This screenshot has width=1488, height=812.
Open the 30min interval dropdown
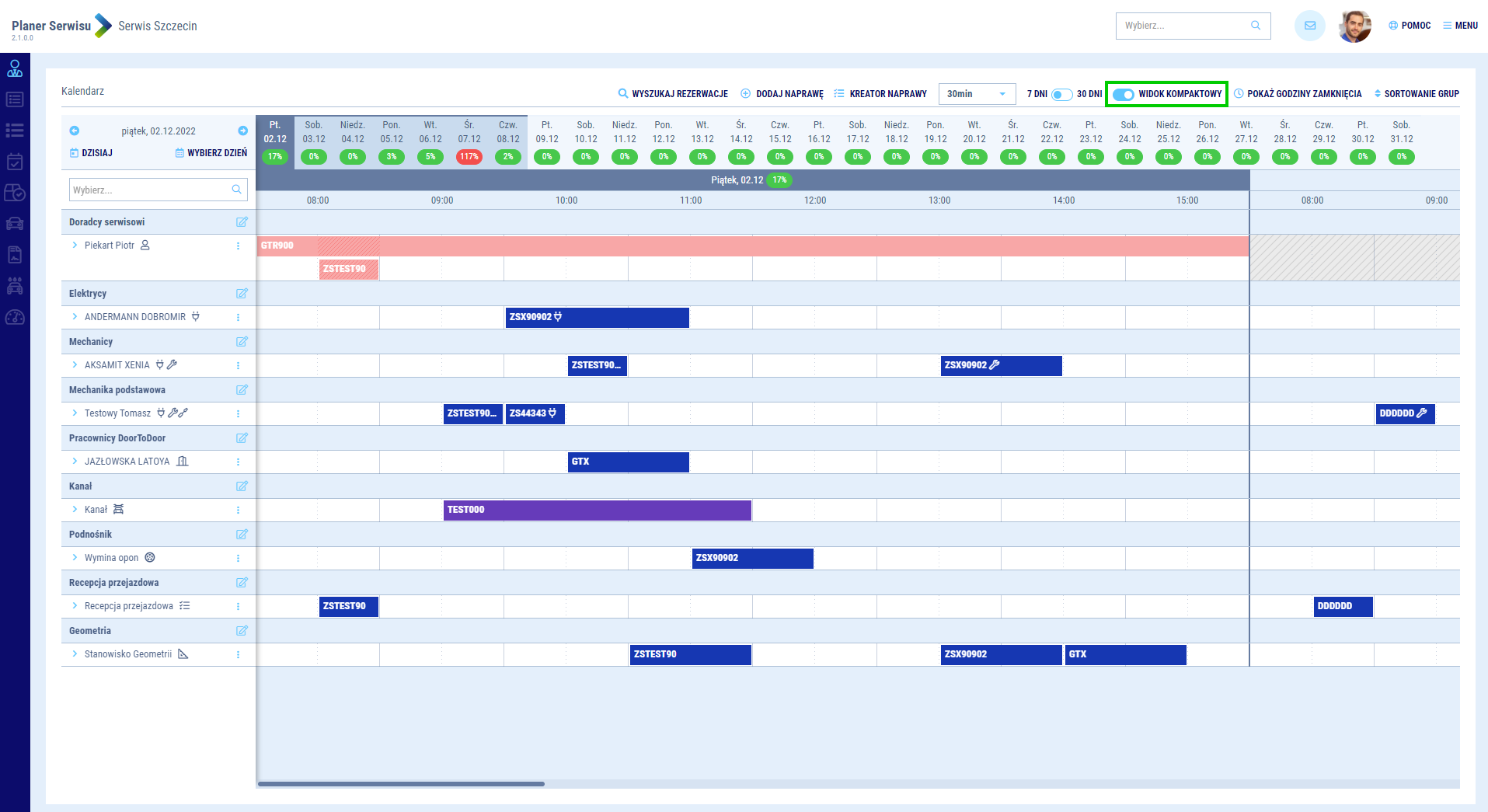(977, 94)
